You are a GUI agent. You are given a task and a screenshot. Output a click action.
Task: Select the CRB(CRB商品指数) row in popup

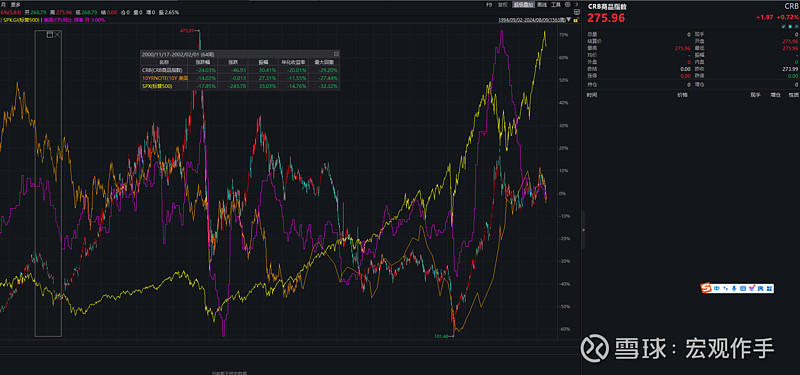tap(240, 70)
